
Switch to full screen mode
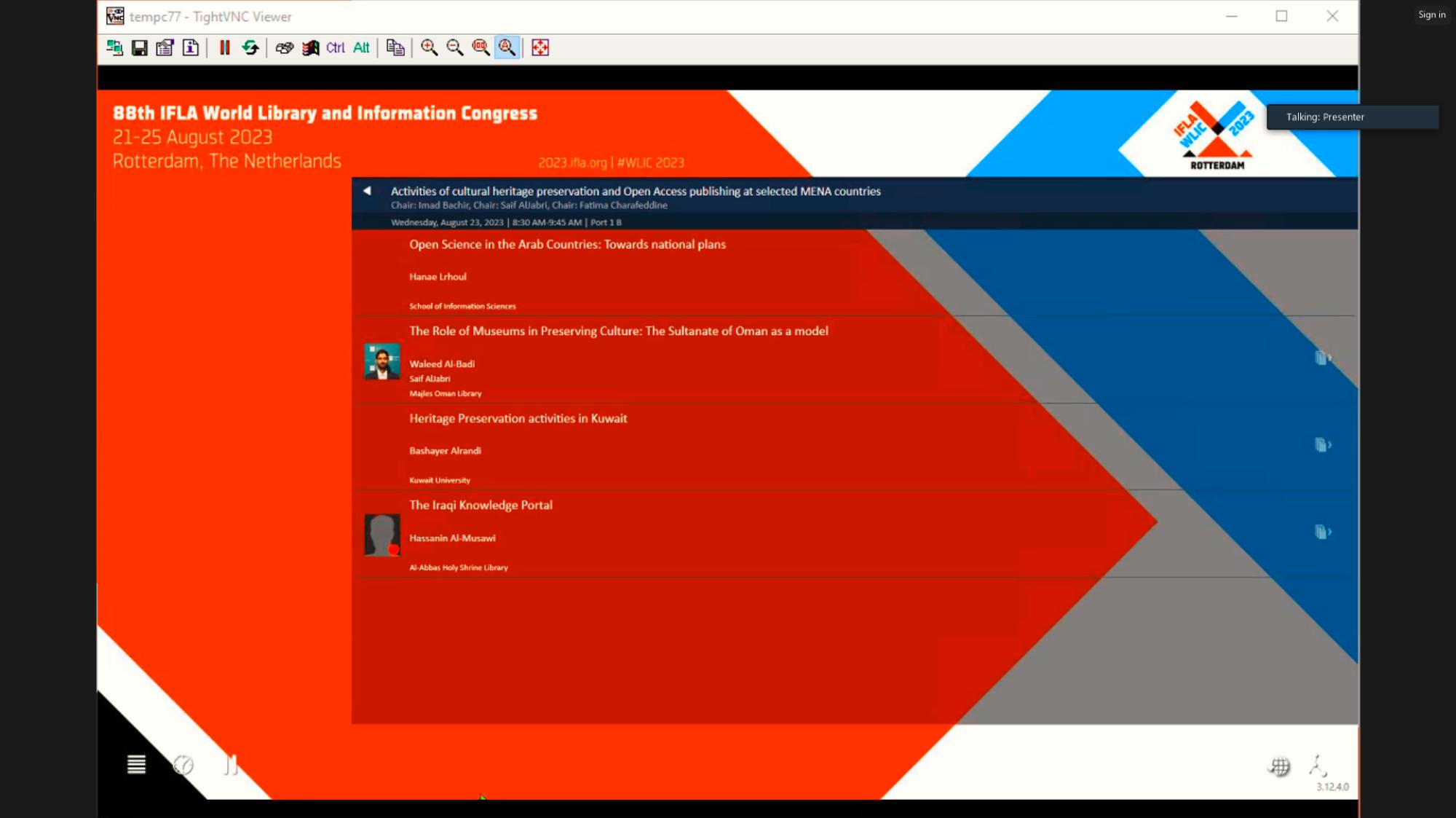[540, 48]
